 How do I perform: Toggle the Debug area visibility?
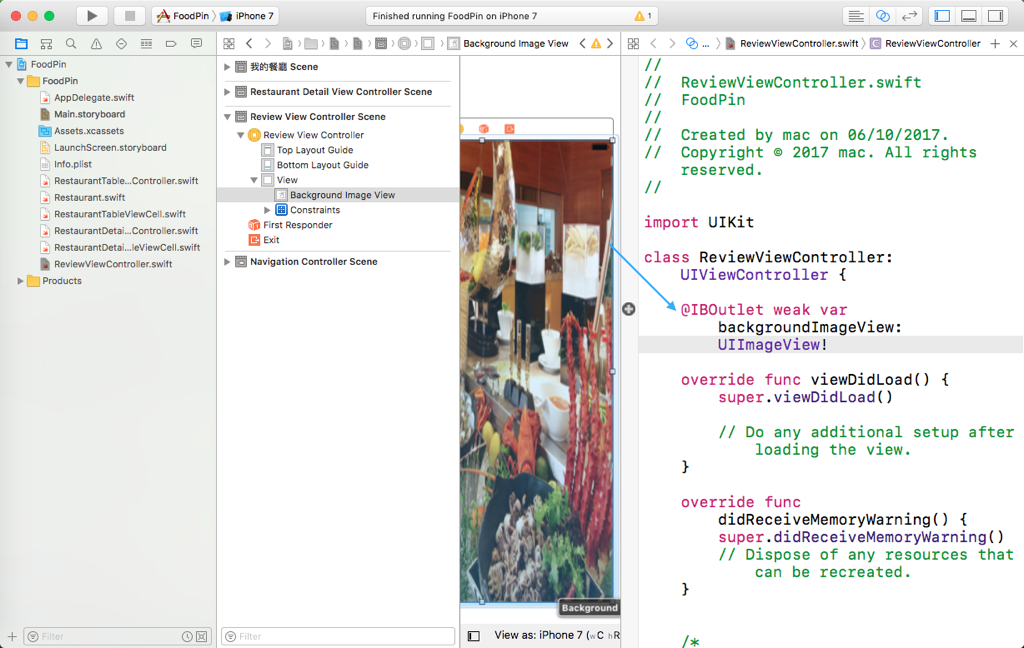pos(969,16)
